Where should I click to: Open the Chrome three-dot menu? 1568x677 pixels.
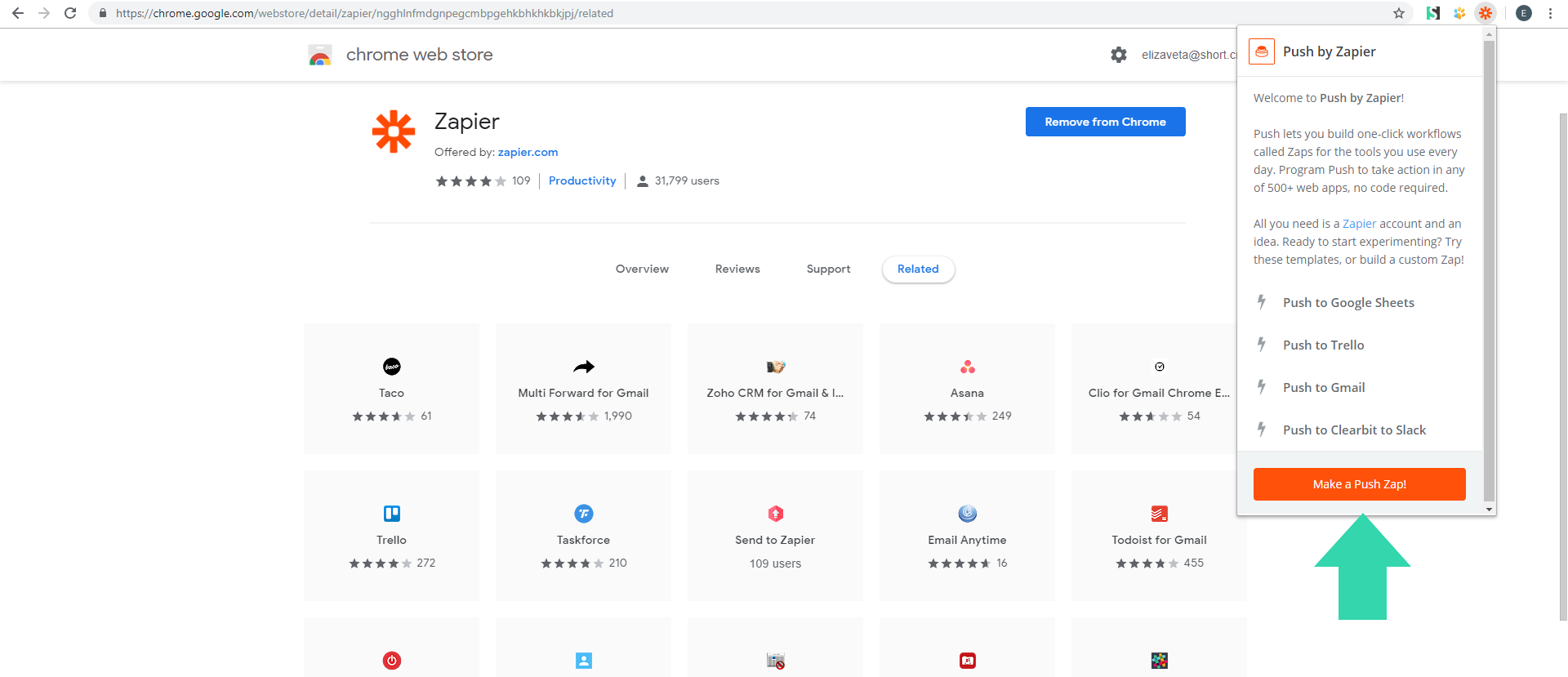tap(1550, 13)
